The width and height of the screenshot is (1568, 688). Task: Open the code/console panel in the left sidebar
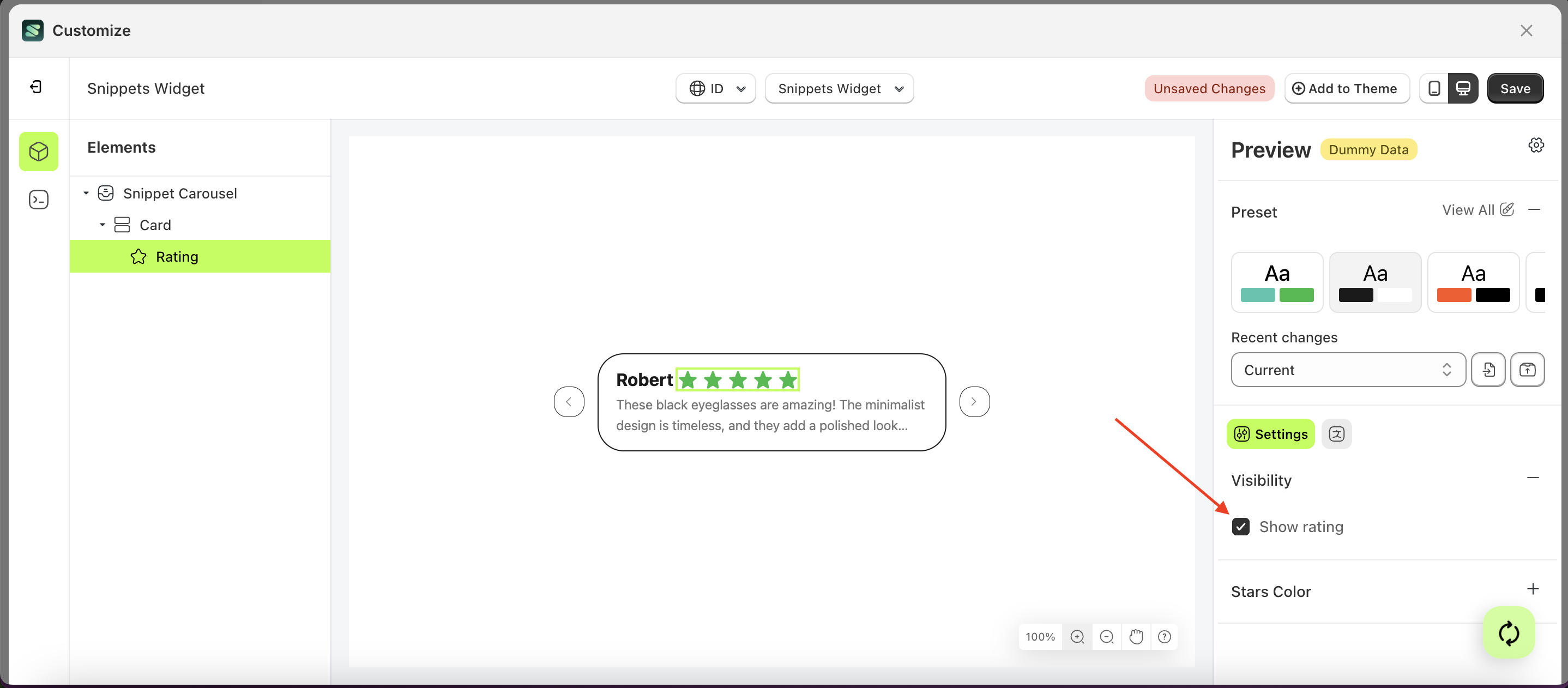38,199
